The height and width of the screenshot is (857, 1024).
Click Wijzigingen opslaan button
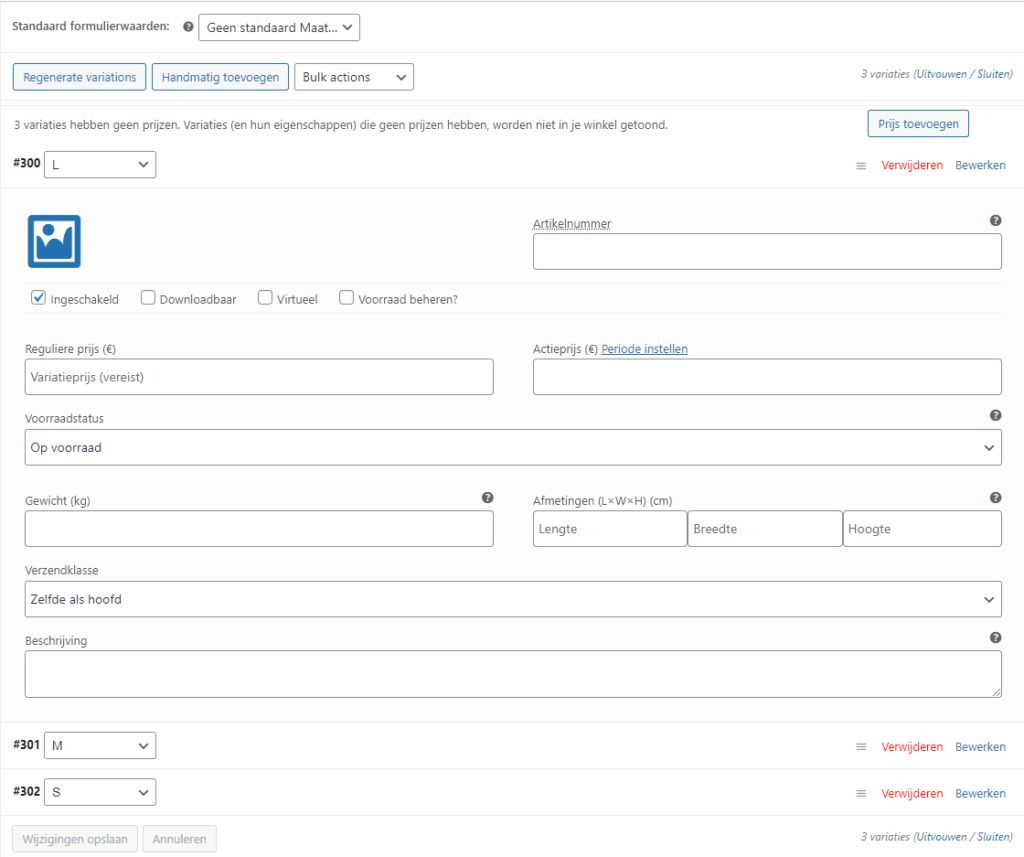coord(75,839)
